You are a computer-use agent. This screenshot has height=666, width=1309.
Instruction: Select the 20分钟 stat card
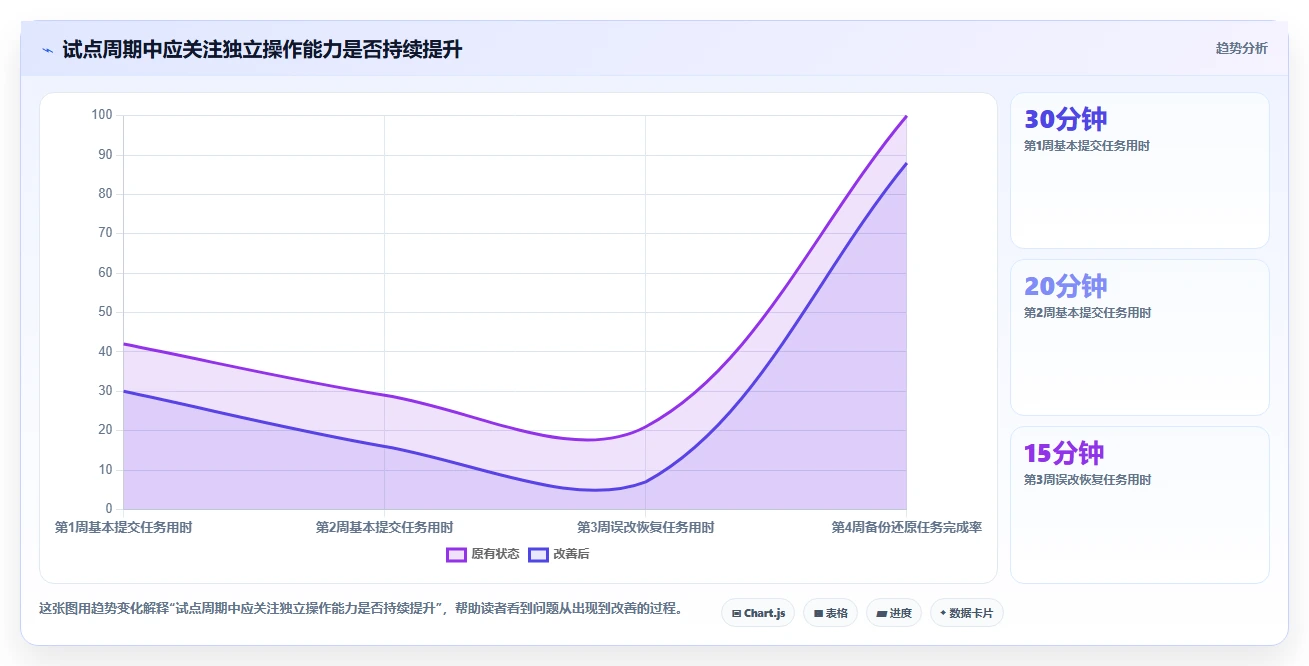pyautogui.click(x=1140, y=337)
